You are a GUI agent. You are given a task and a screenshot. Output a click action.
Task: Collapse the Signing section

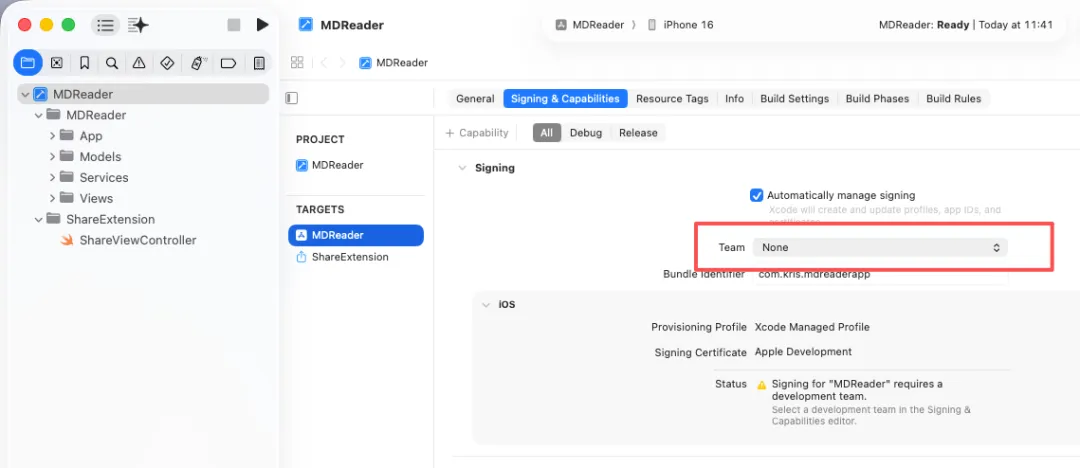(x=462, y=167)
